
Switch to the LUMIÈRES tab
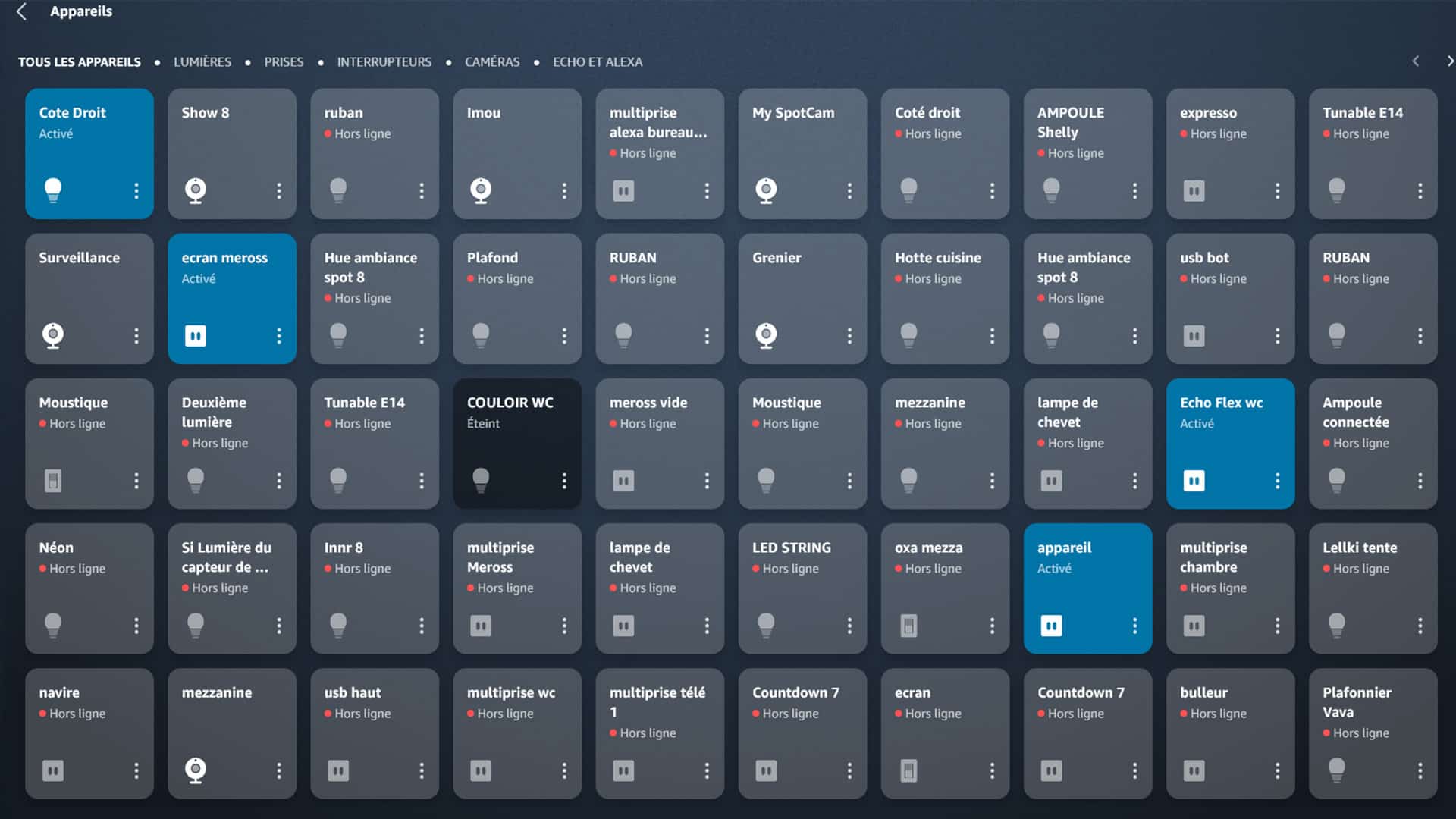(202, 62)
